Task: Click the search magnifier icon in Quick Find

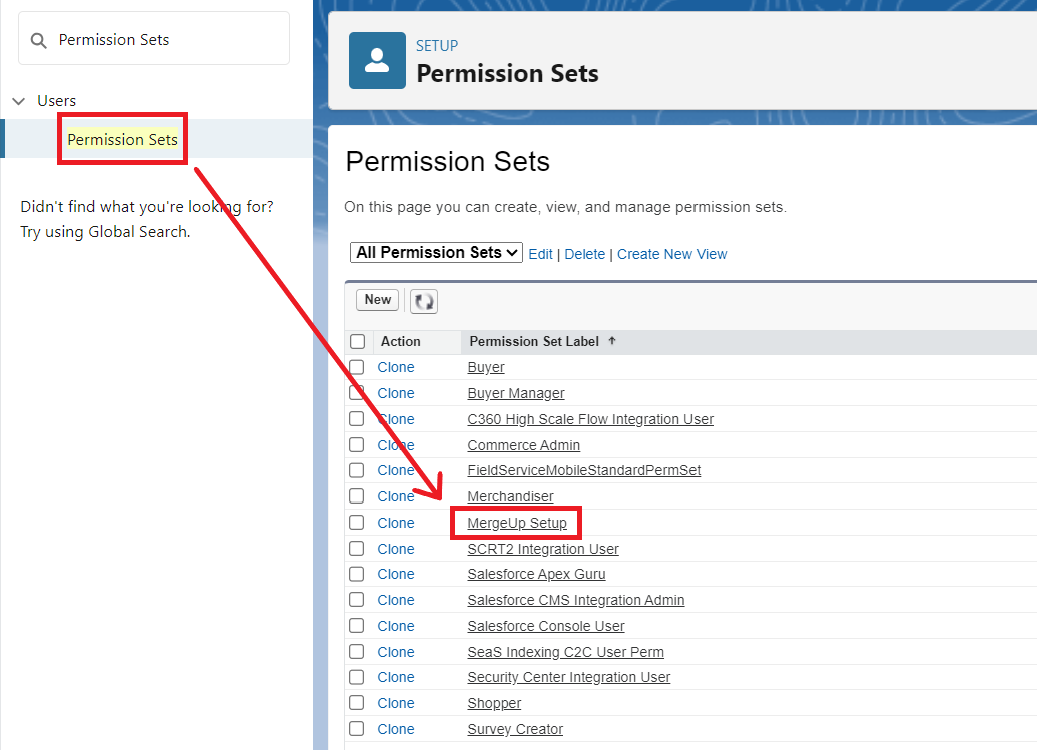Action: click(x=38, y=40)
